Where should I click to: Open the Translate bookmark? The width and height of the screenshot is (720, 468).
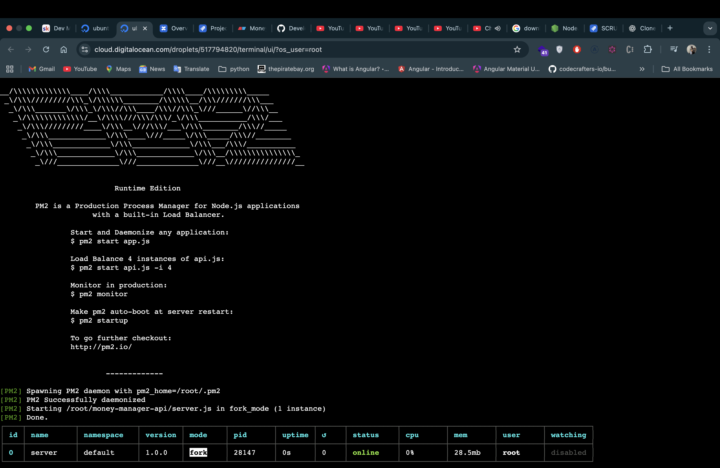point(191,69)
